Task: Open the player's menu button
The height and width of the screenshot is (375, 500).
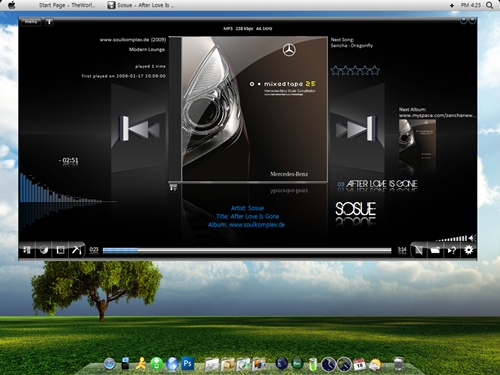Action: point(31,22)
